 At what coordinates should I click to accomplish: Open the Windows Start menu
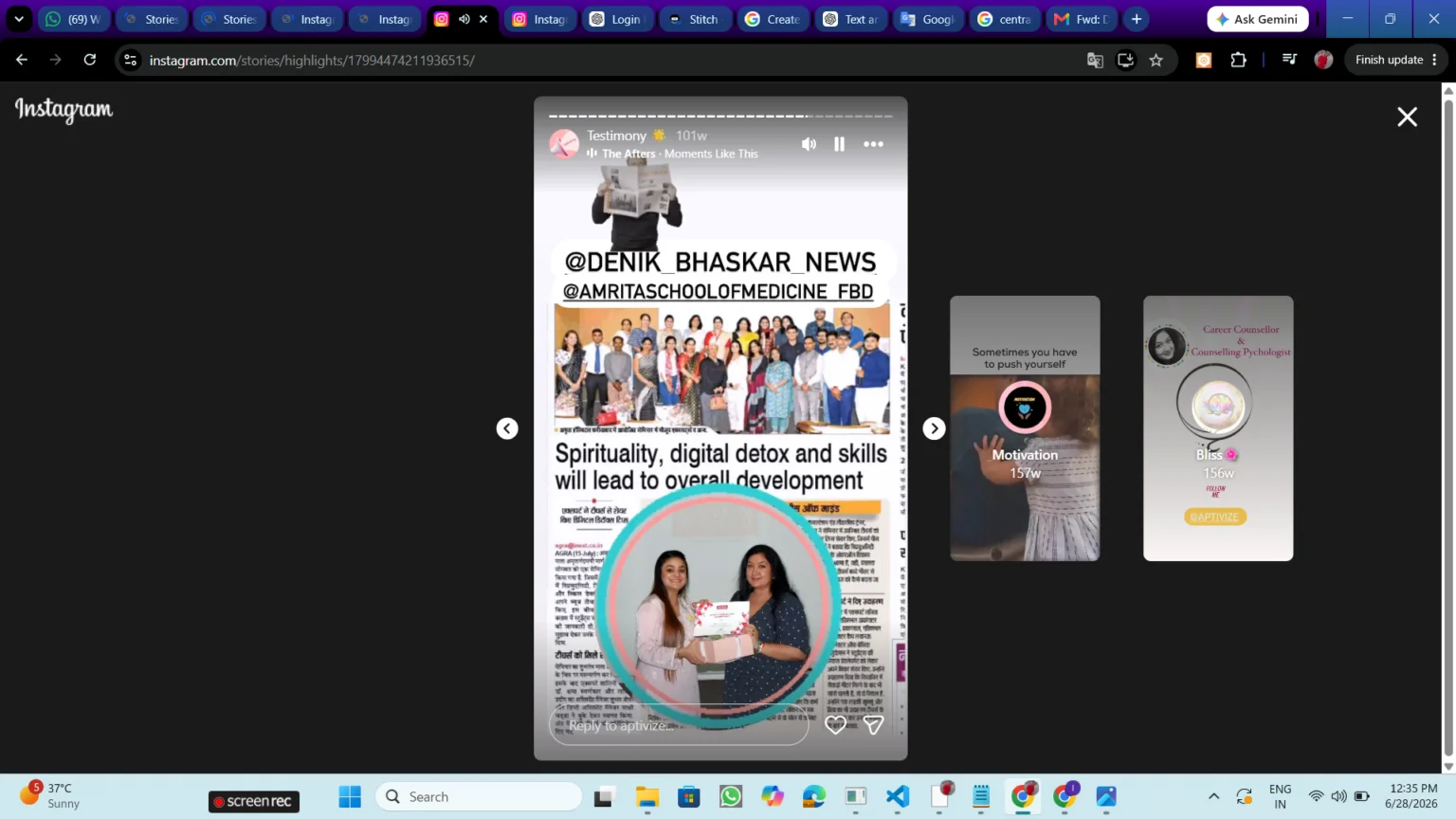[x=350, y=797]
